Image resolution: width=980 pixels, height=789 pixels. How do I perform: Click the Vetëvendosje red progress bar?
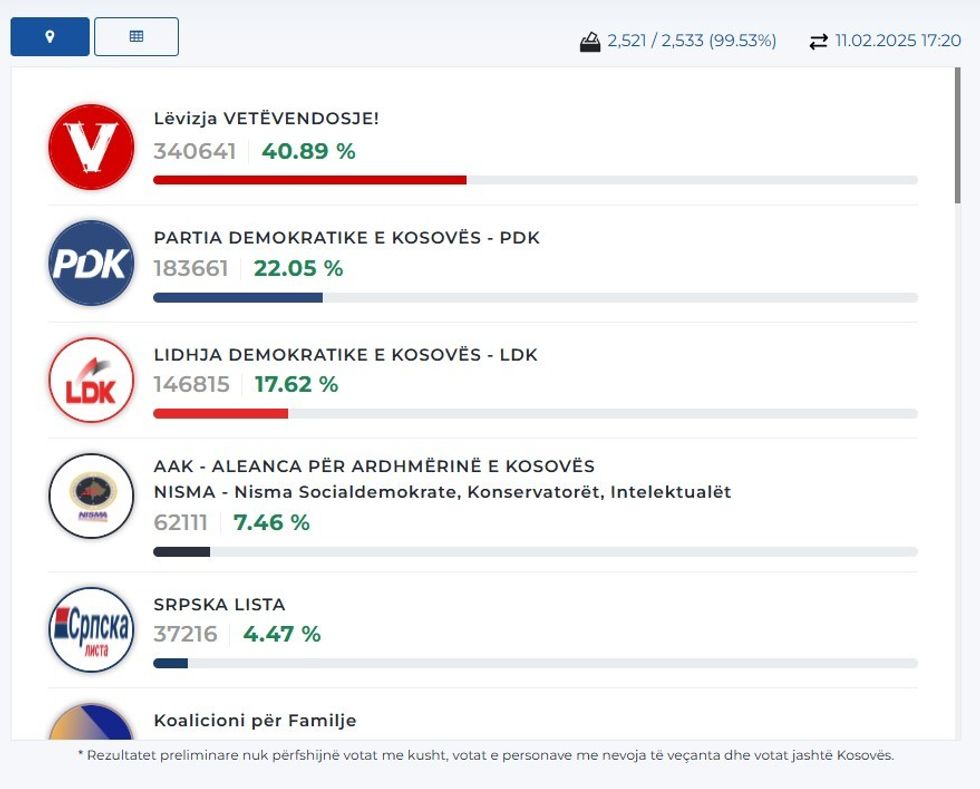coord(309,180)
